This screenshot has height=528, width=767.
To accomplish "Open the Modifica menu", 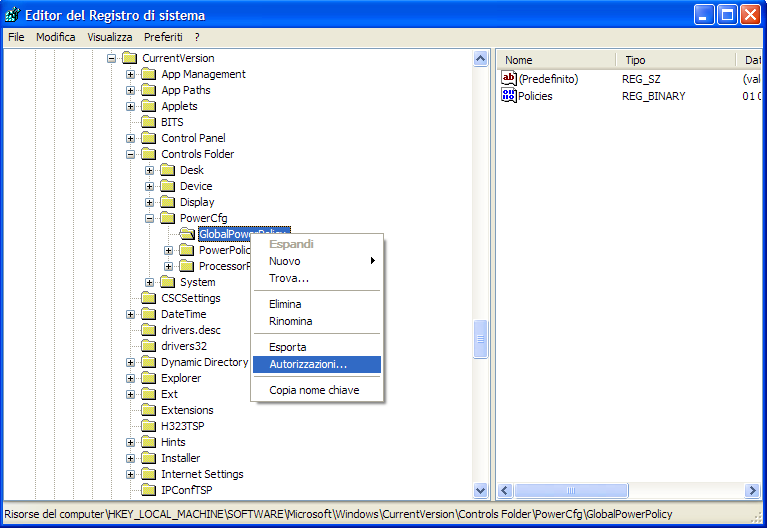I will click(56, 37).
